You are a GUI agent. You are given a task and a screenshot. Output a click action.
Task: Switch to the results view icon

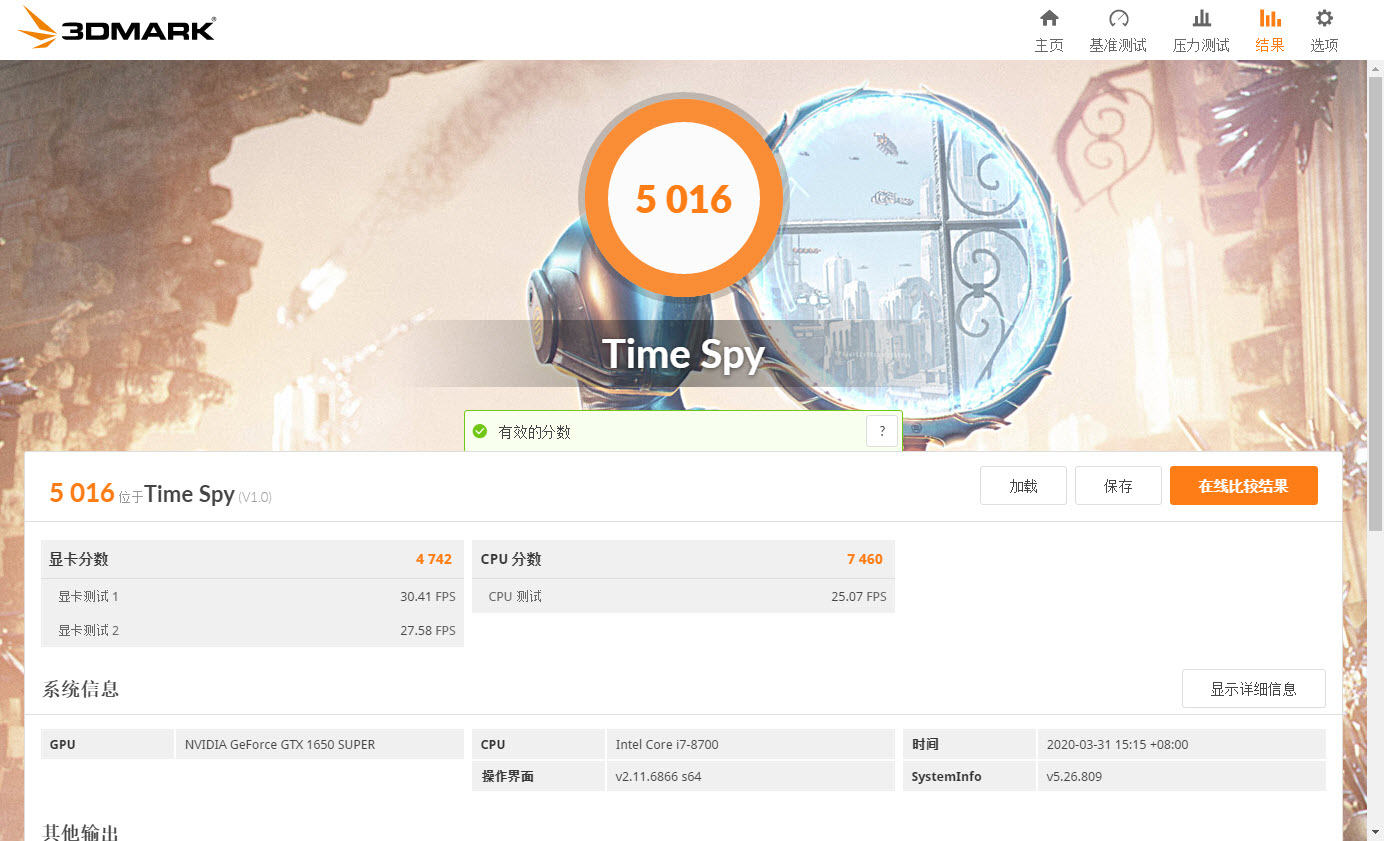1269,29
